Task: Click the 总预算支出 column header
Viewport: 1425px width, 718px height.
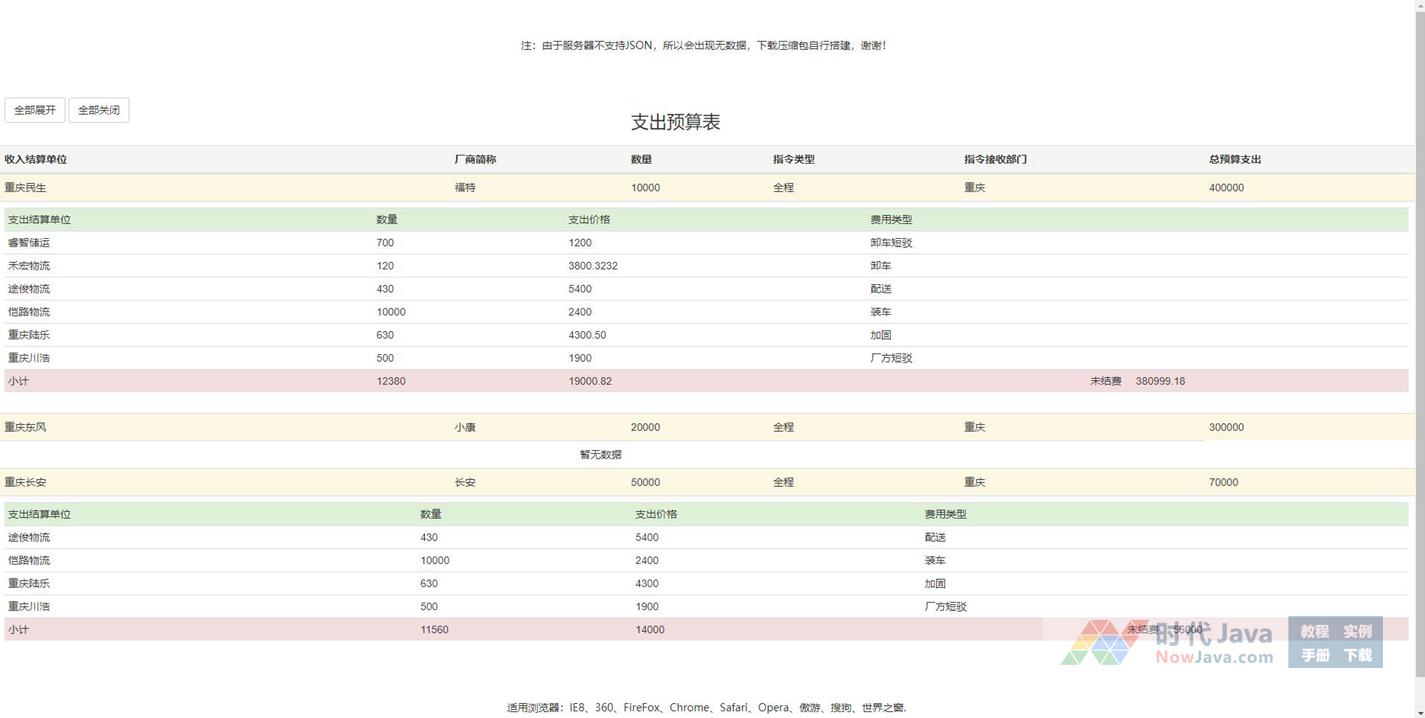Action: 1234,159
